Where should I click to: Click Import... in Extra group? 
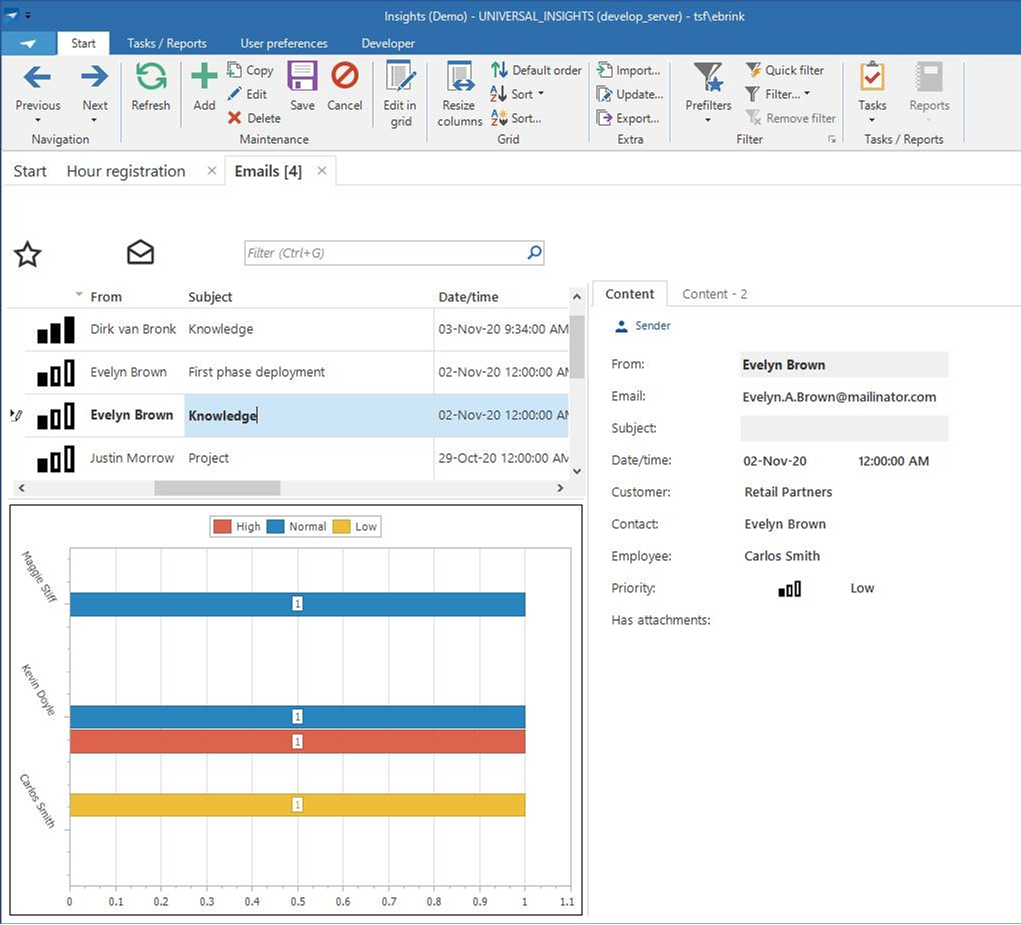(x=629, y=70)
